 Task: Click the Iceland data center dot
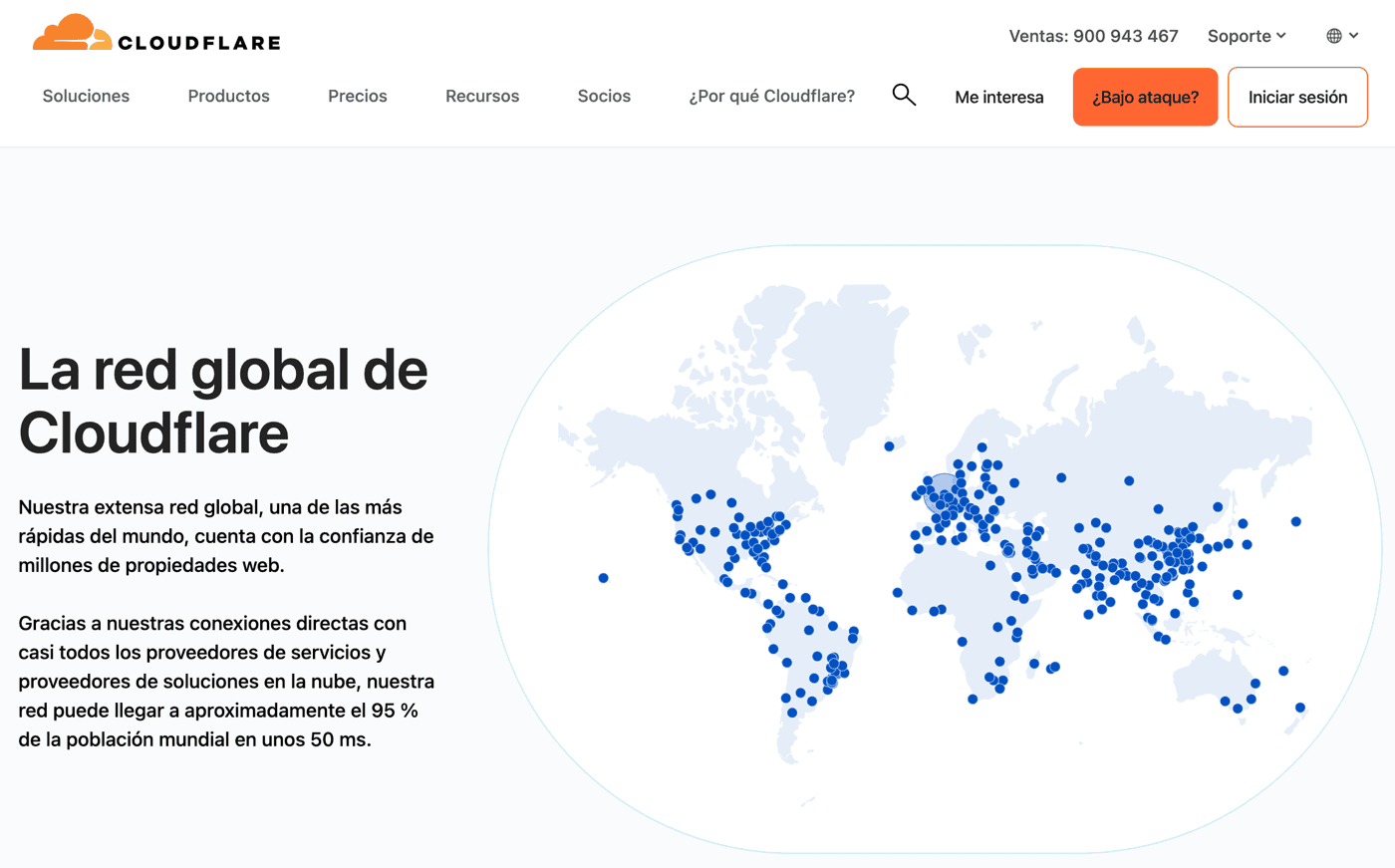[889, 446]
